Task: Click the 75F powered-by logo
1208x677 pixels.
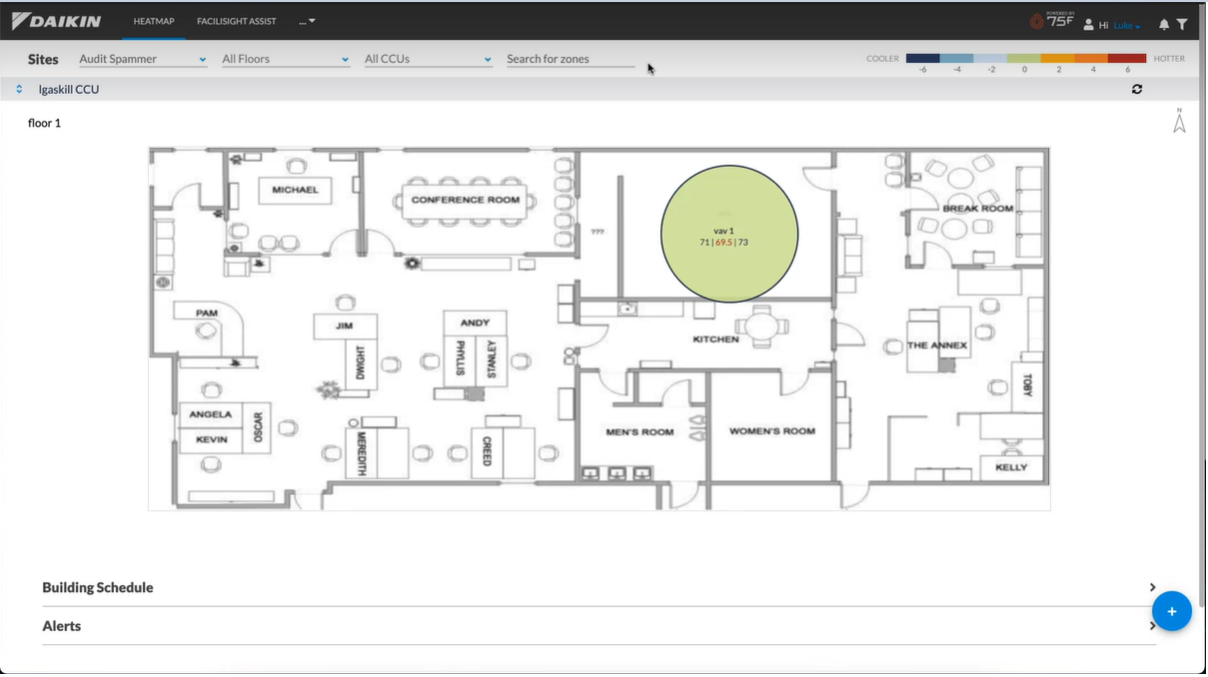Action: click(1052, 20)
